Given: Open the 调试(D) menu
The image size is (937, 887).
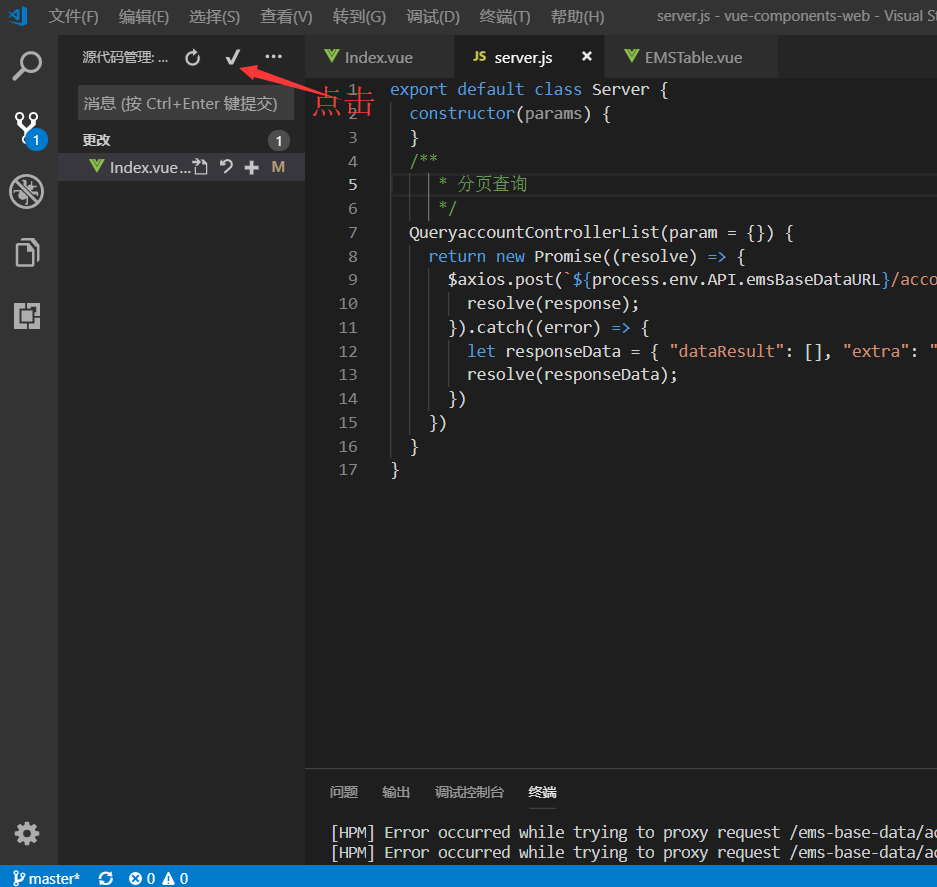Looking at the screenshot, I should (x=433, y=16).
